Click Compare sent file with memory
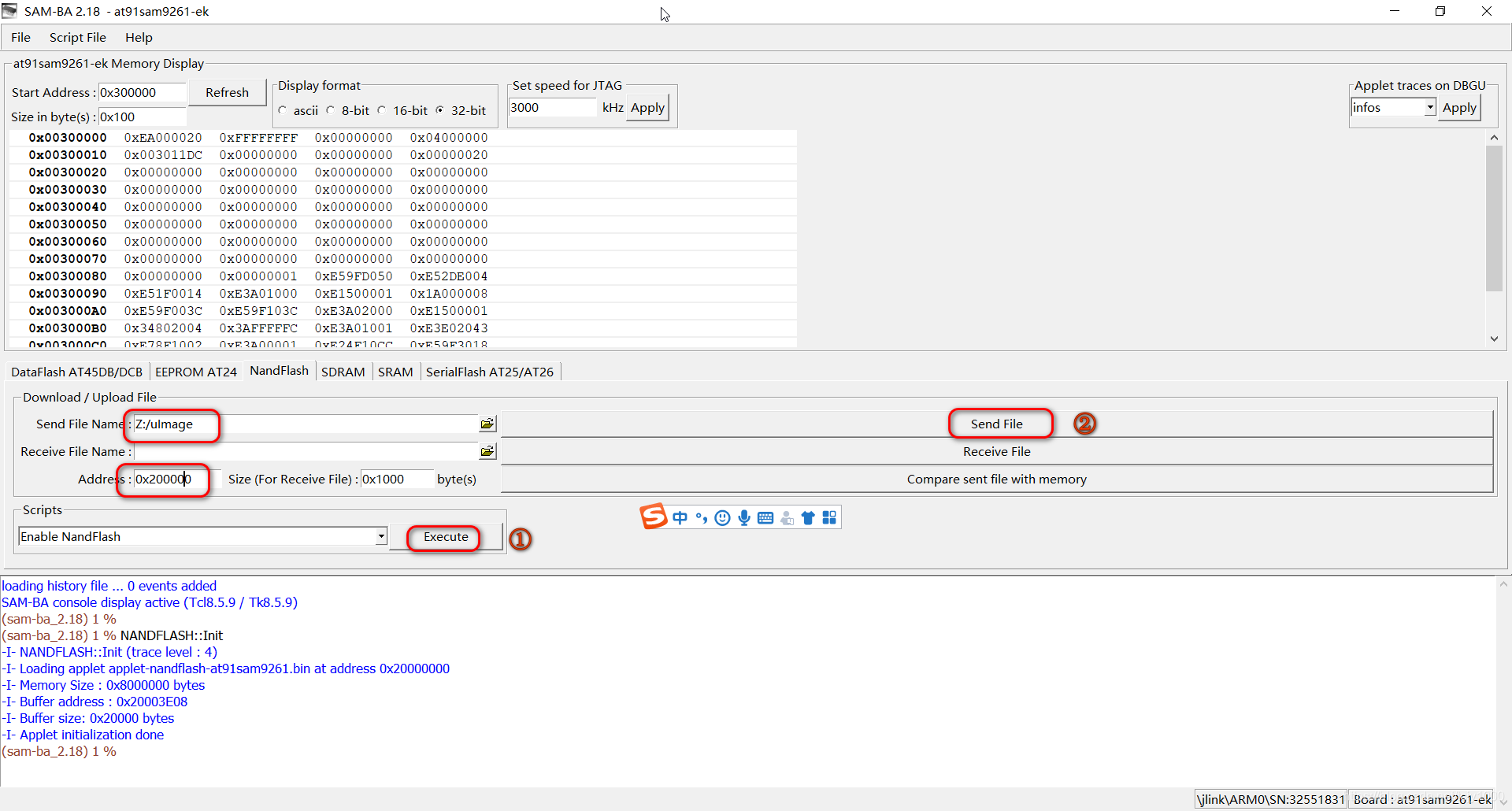1512x811 pixels. point(997,479)
